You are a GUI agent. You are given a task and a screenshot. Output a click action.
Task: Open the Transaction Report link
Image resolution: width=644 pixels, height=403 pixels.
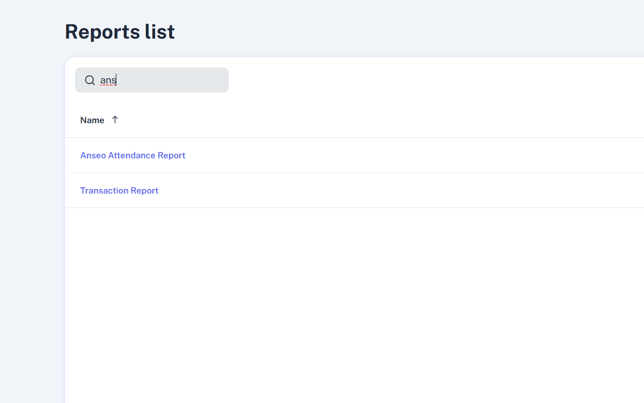coord(119,191)
